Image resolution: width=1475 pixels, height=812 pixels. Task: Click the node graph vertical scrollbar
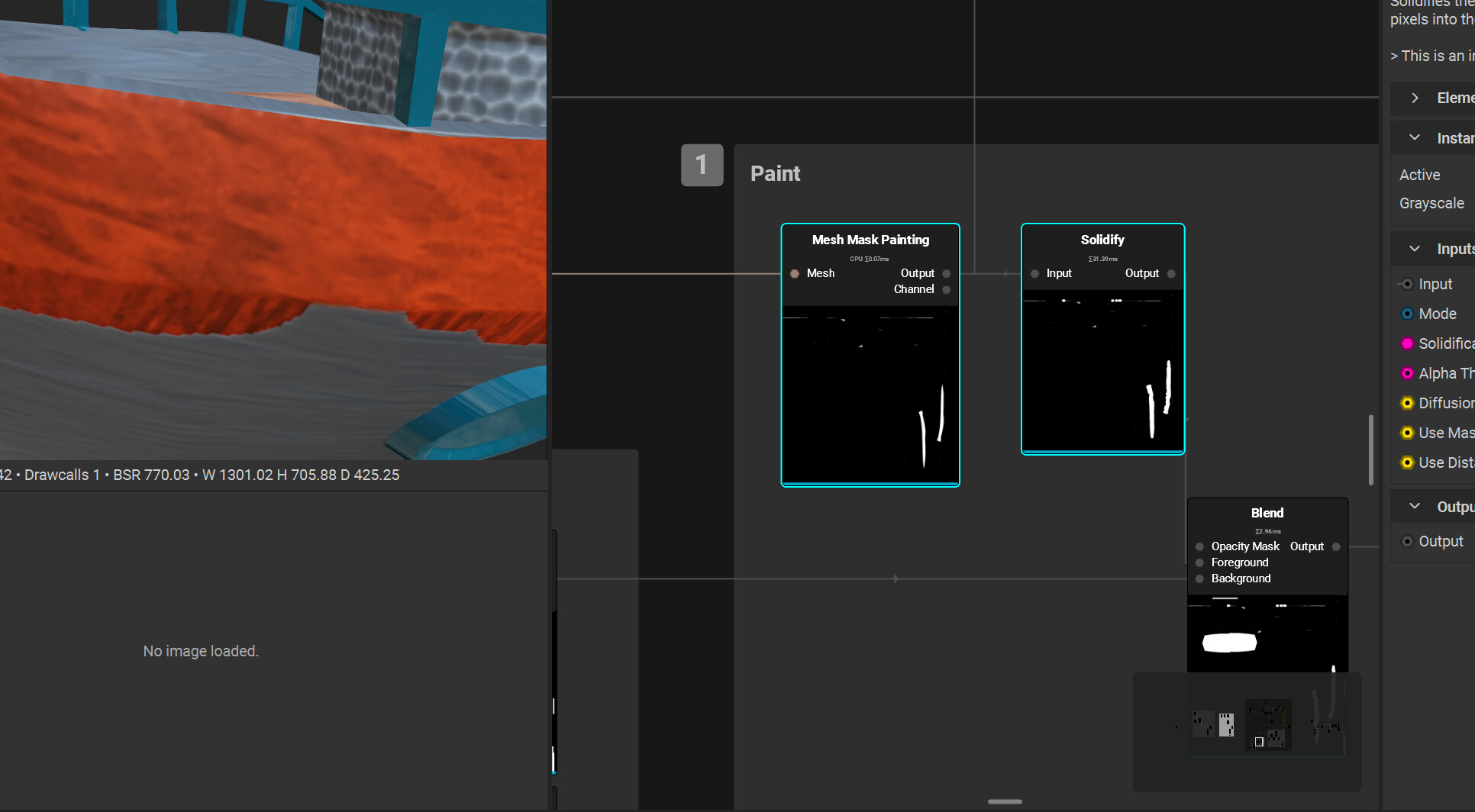click(x=1371, y=450)
